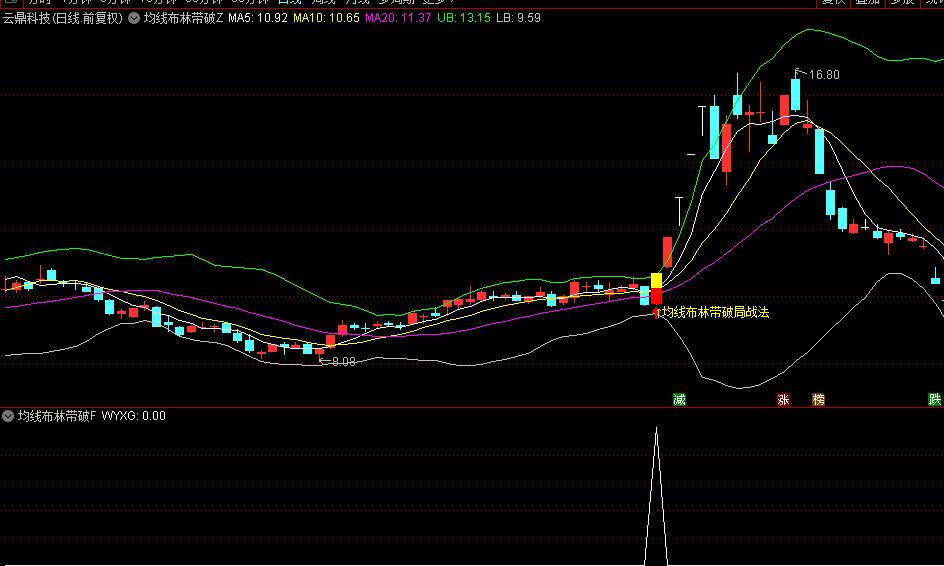Image resolution: width=944 pixels, height=566 pixels.
Task: Select the yellow-red highlighted signal candle
Action: (x=656, y=289)
